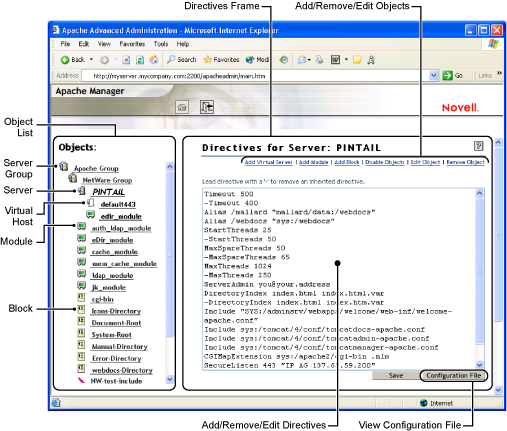Click the Configuration File button
The height and width of the screenshot is (431, 507).
point(453,376)
